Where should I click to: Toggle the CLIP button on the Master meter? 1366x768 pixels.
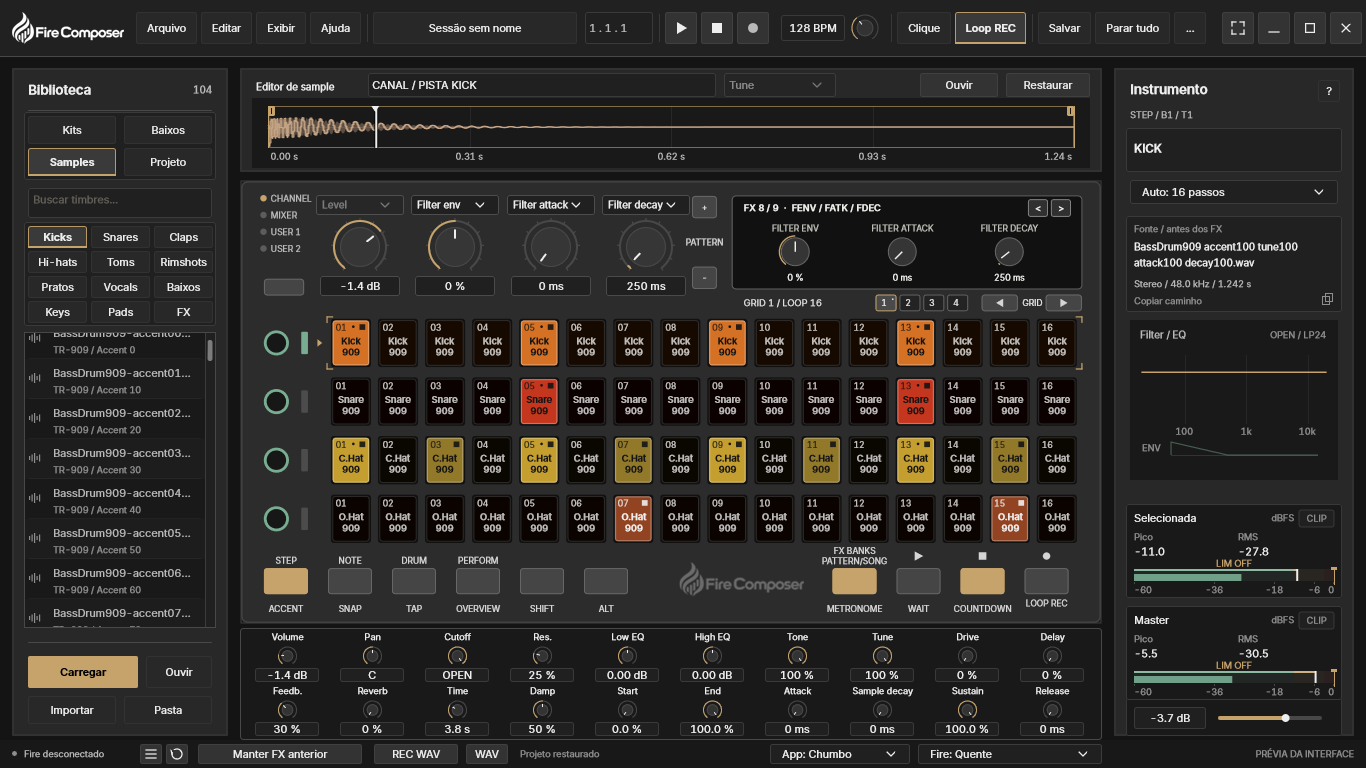coord(1316,620)
